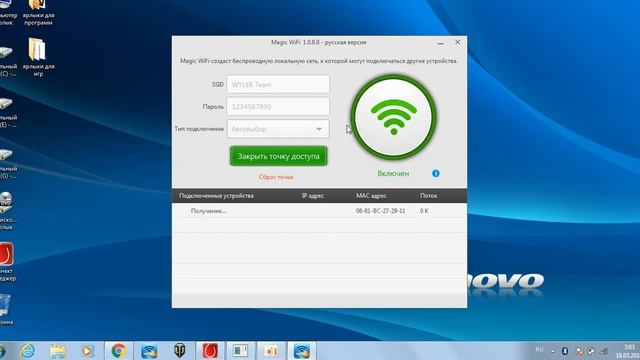Click the network signal tray icon
Image resolution: width=640 pixels, height=360 pixels.
point(604,351)
